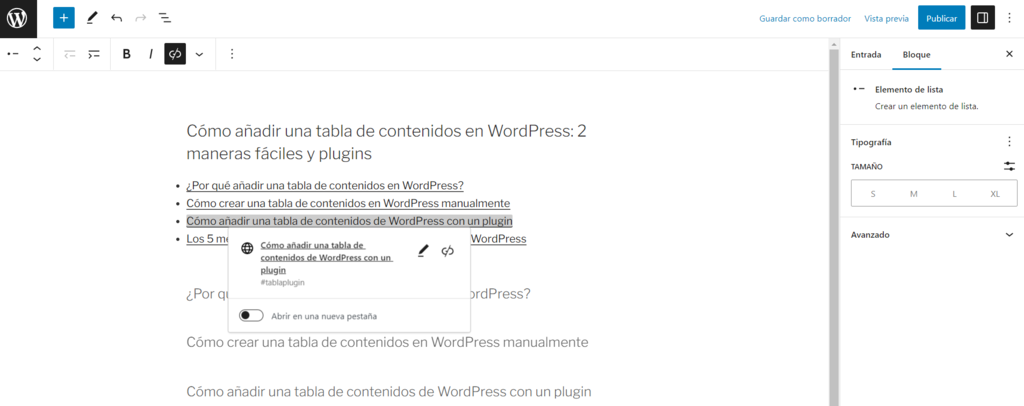
Task: Click heading Cómo añadir una tabla con un plugin
Action: [389, 392]
